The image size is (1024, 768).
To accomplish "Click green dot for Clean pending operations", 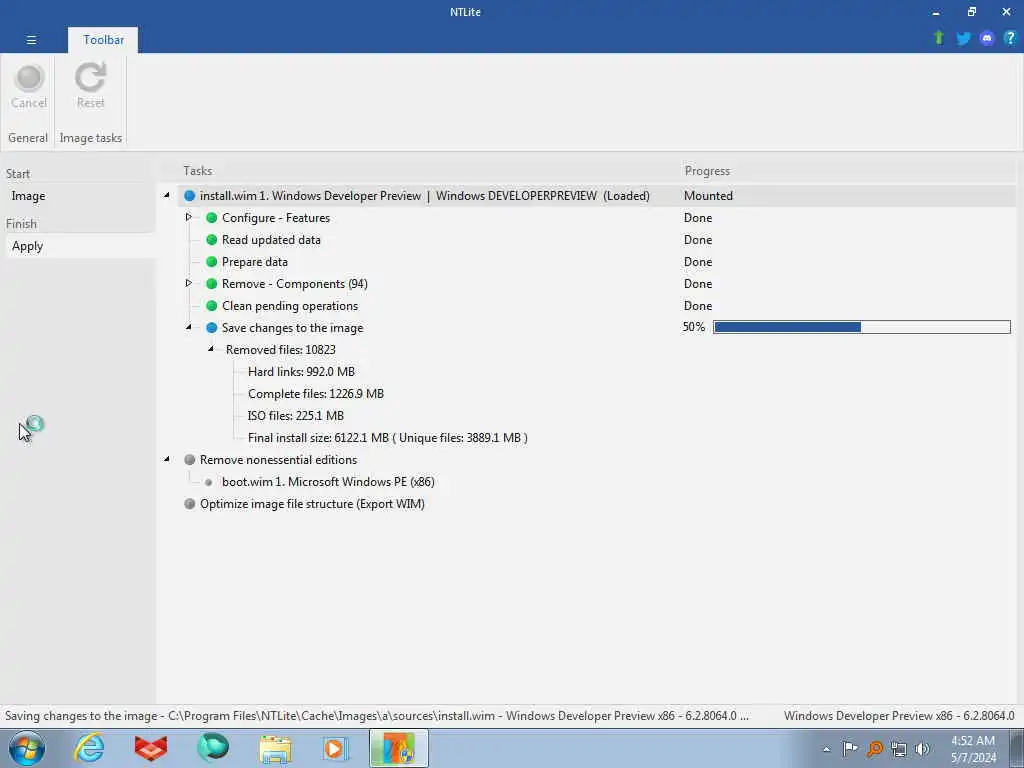I will (212, 306).
